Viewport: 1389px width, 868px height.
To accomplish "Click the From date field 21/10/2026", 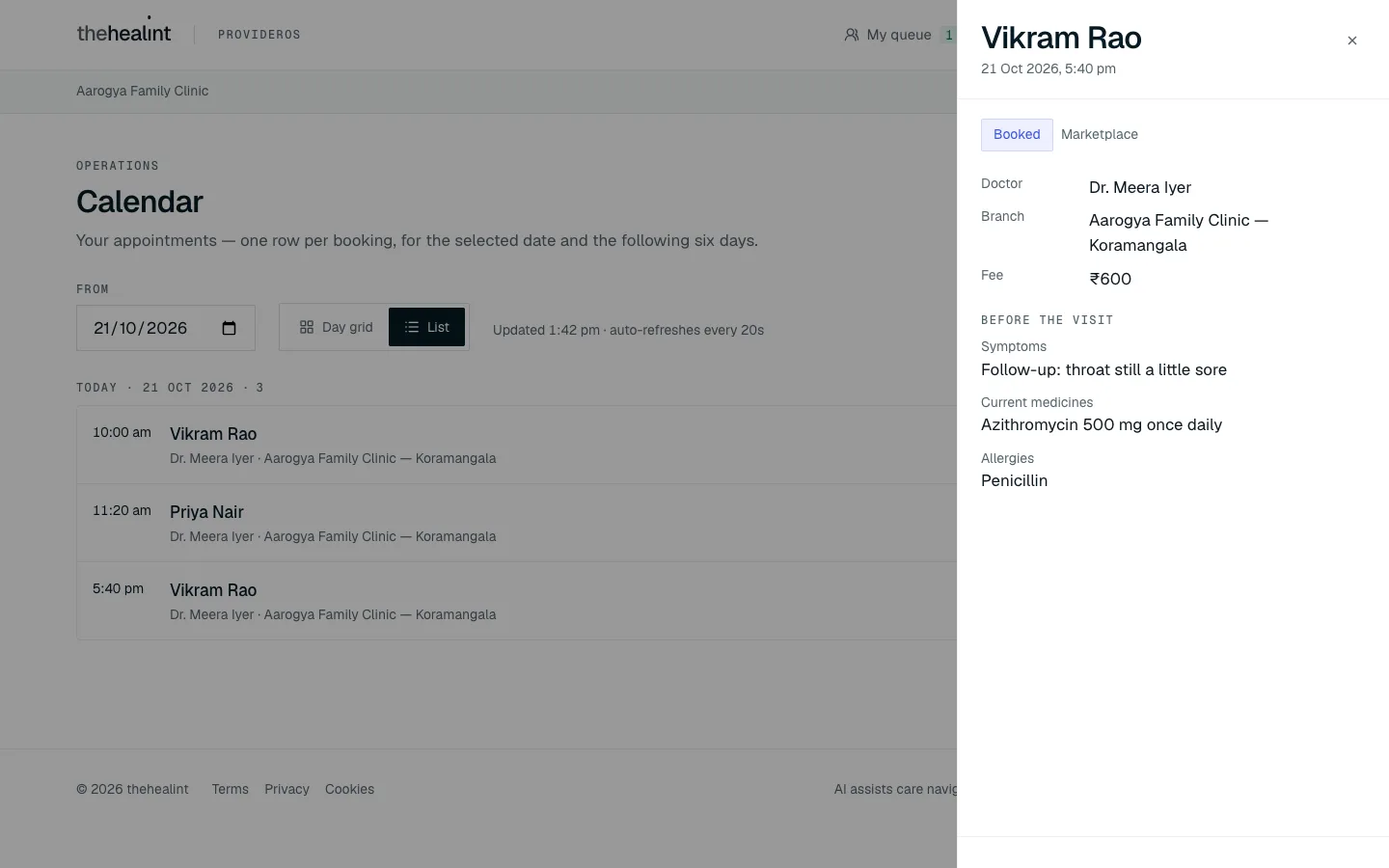I will pyautogui.click(x=166, y=328).
